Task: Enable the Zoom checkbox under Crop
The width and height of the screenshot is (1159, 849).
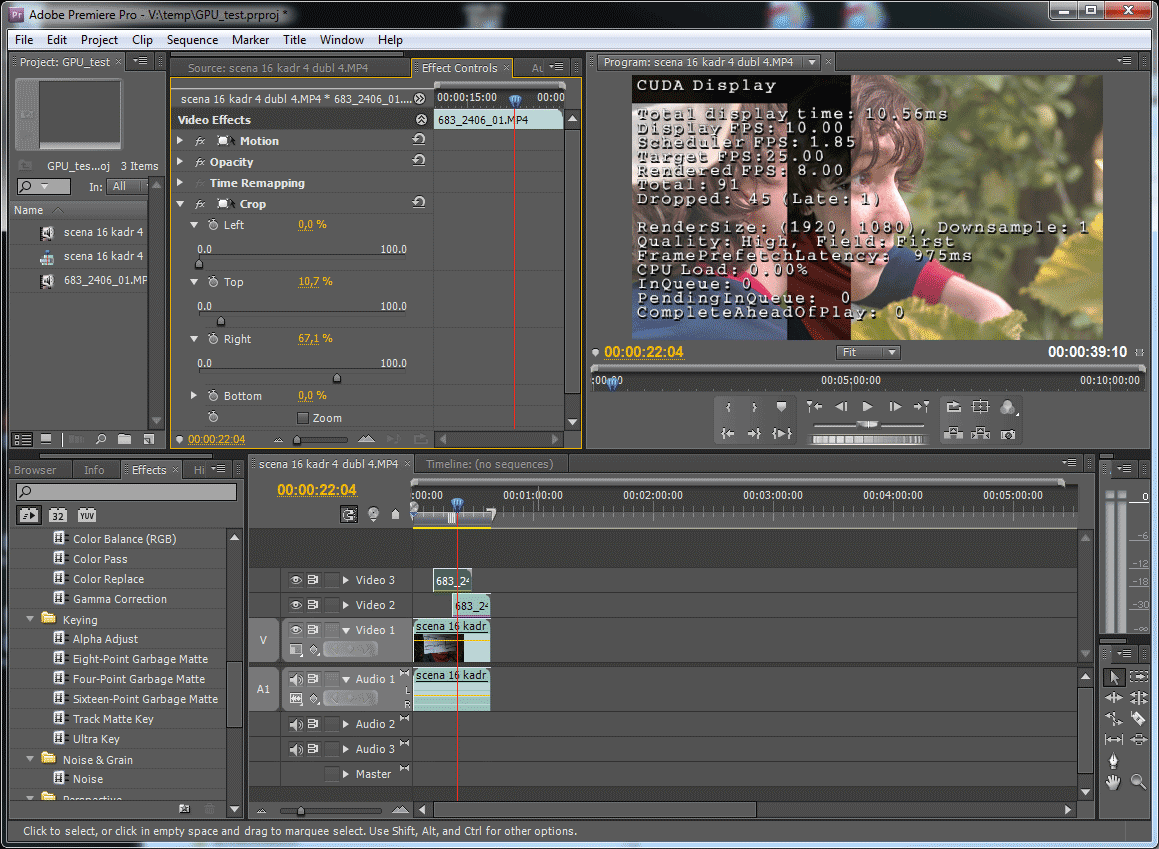Action: tap(302, 417)
